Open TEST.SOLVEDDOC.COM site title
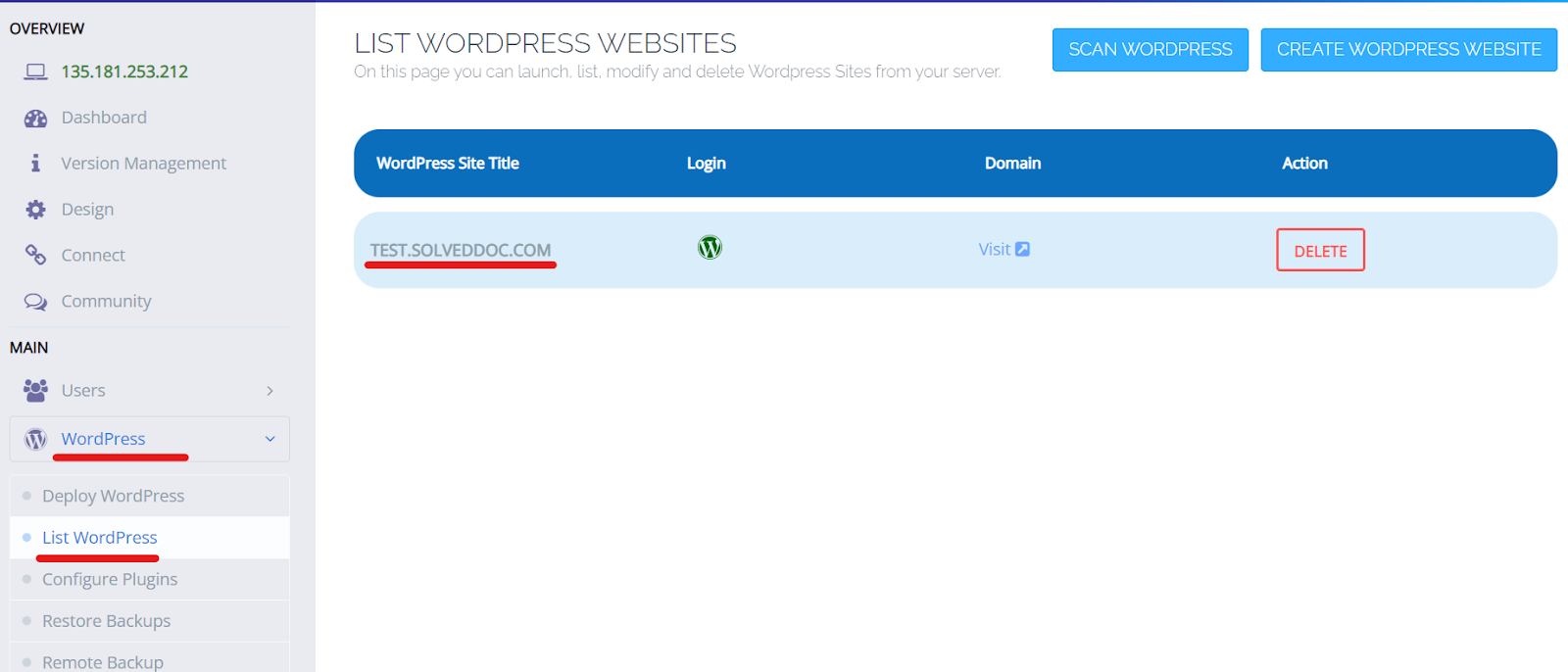Viewport: 1568px width, 672px height. [461, 250]
